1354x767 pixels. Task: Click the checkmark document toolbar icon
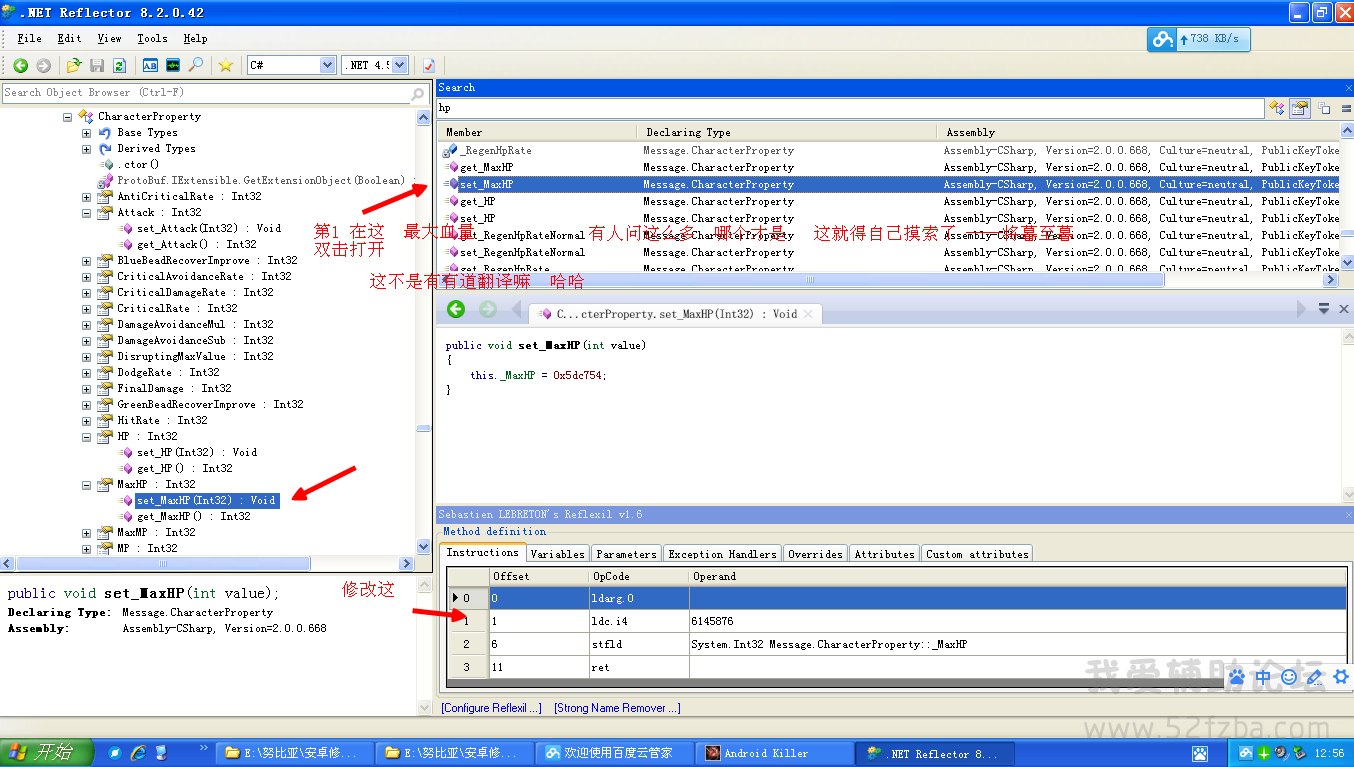click(428, 65)
